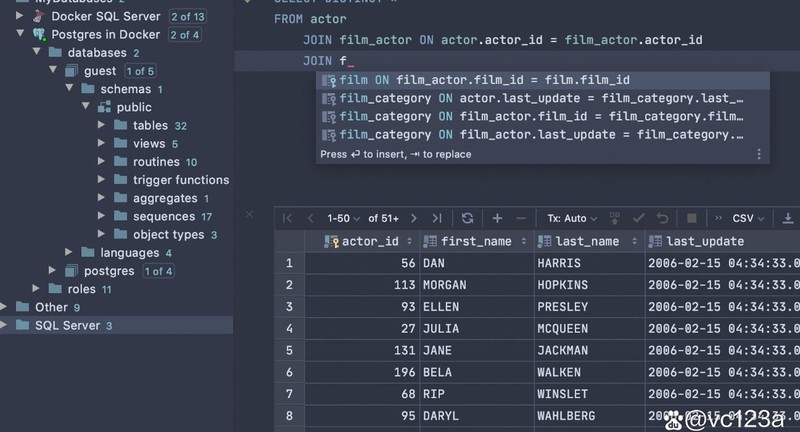This screenshot has height=432, width=800.
Task: Expand the tables folder in the tree
Action: point(102,125)
